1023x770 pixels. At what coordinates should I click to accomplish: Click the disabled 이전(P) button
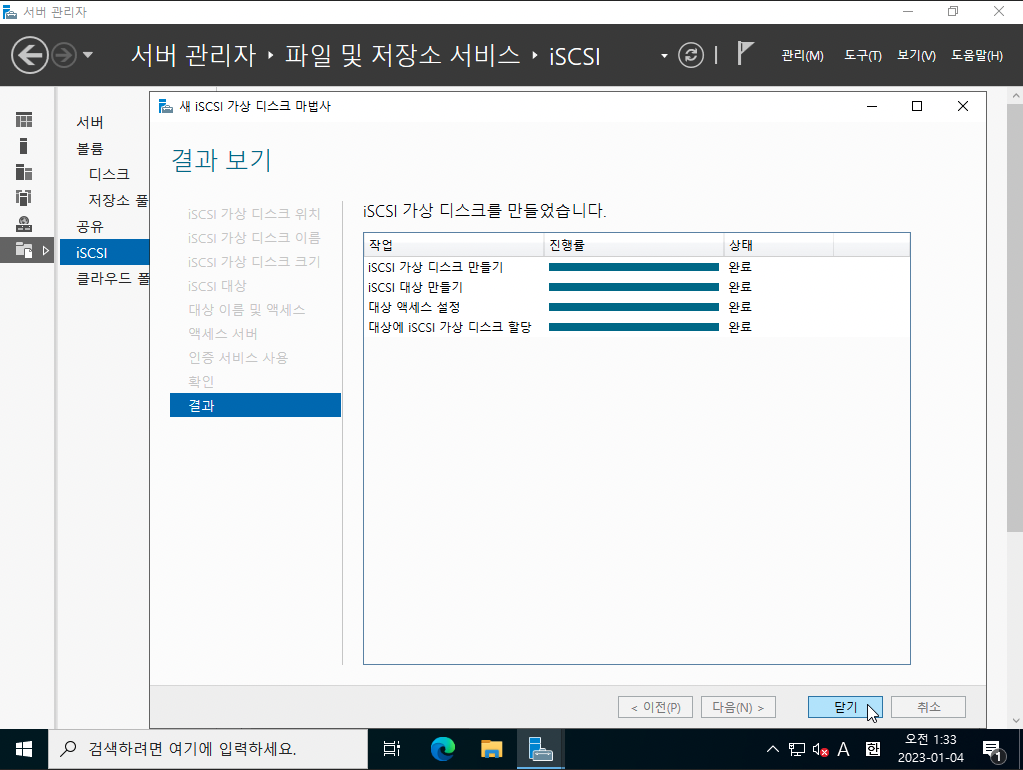tap(655, 707)
